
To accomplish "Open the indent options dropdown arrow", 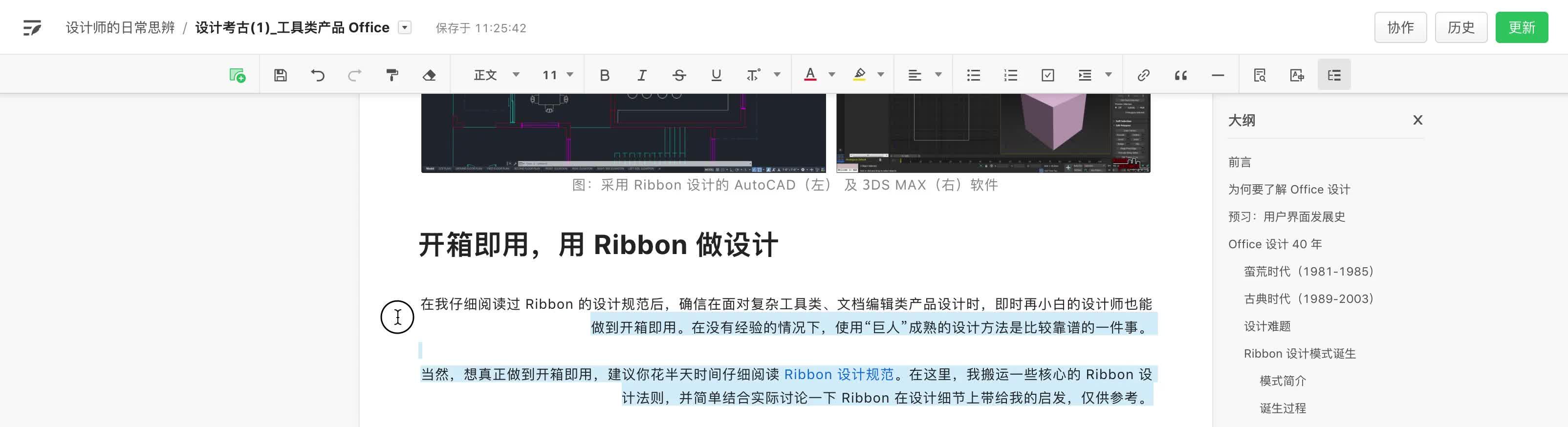I will click(1109, 75).
